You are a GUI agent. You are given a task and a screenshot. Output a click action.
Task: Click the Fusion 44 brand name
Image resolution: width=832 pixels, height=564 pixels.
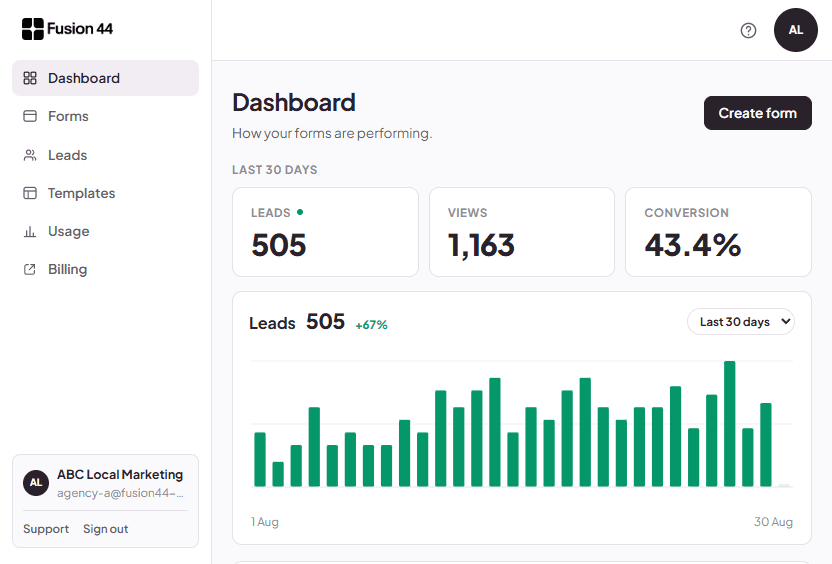80,29
